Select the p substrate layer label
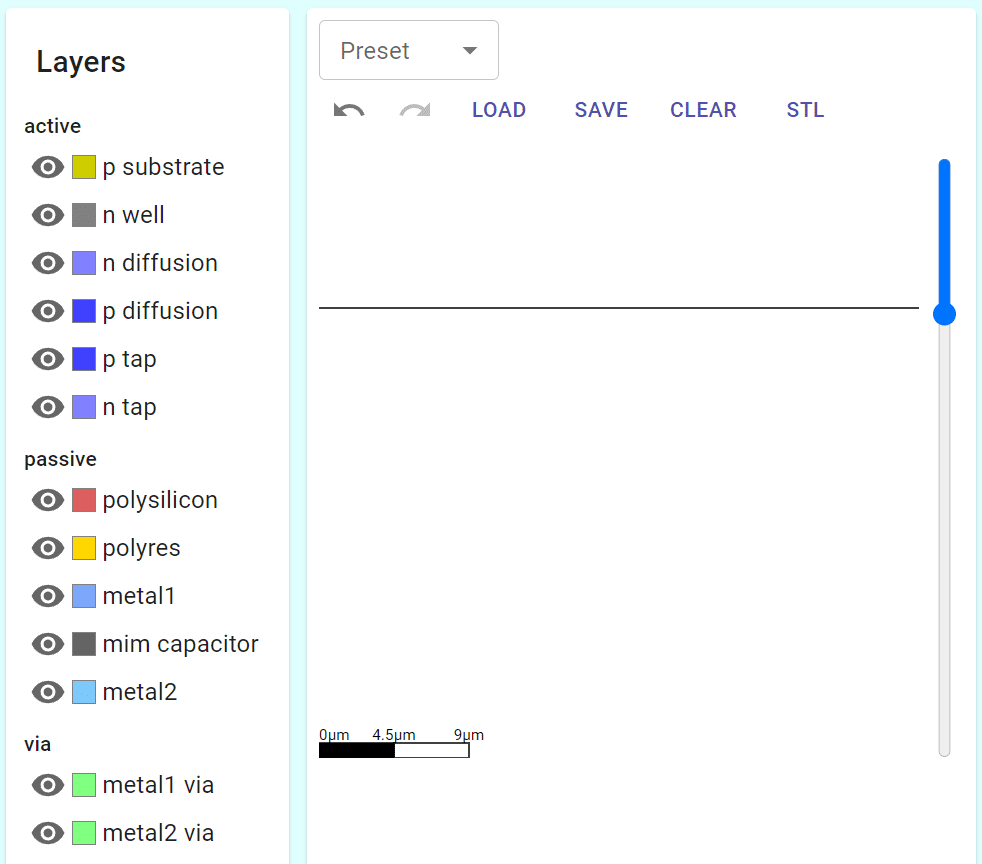The width and height of the screenshot is (982, 864). (163, 168)
